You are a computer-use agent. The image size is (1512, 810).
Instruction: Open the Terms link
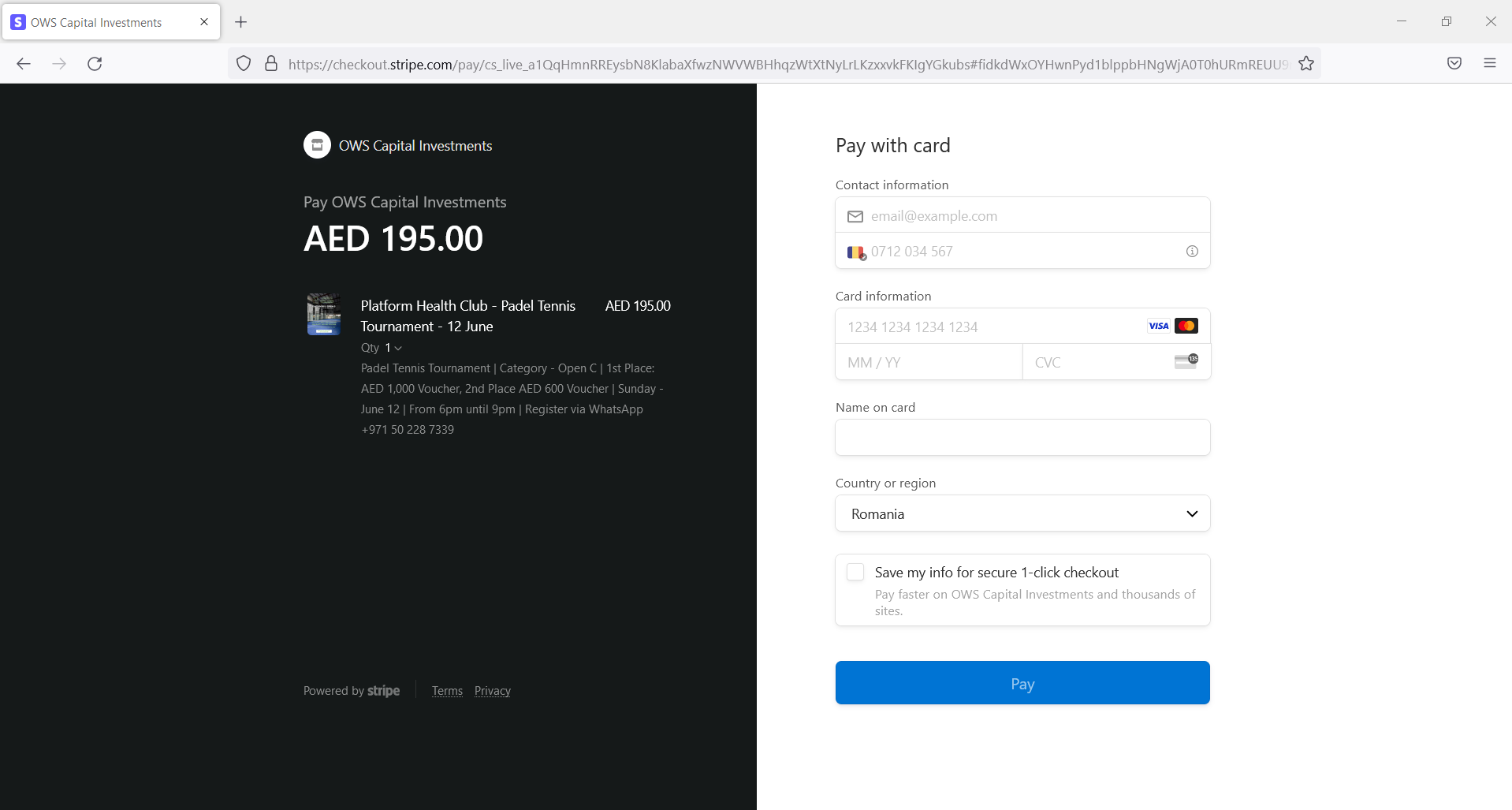(446, 691)
